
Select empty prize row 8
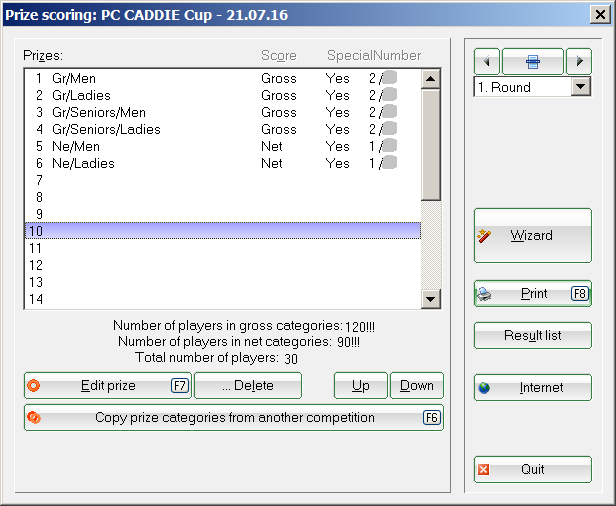(223, 197)
